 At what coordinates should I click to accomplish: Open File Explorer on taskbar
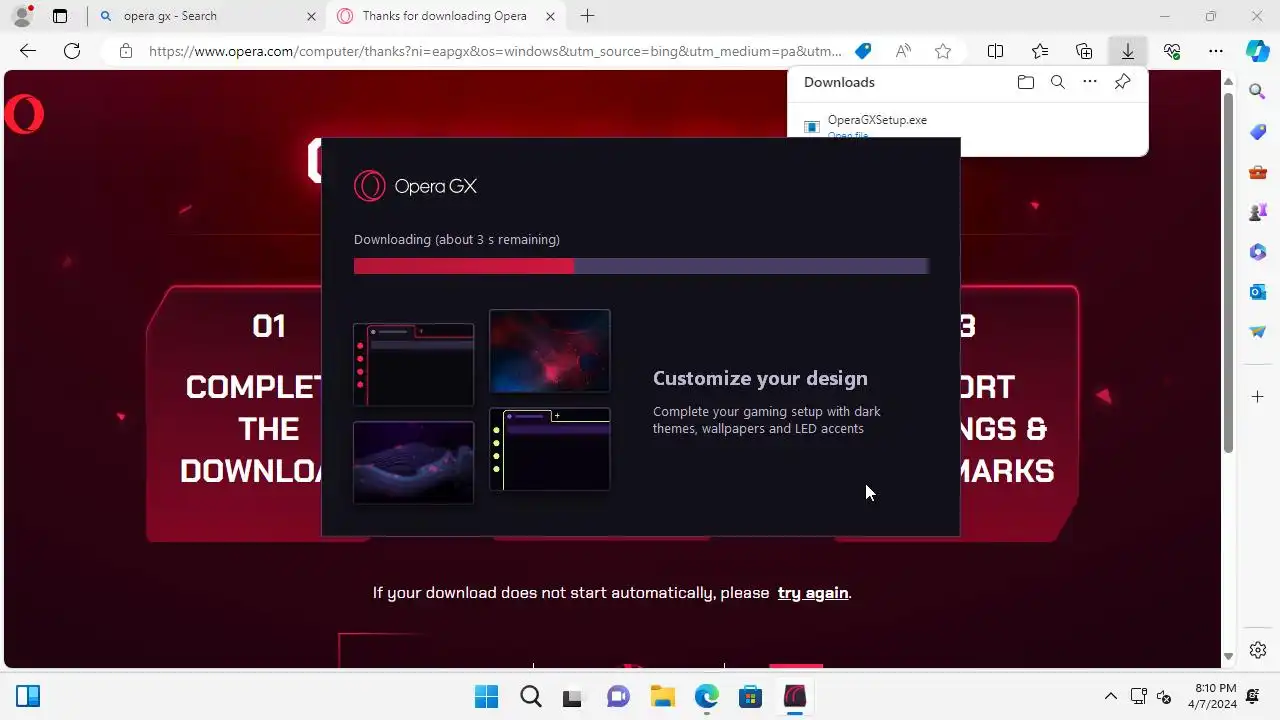pos(662,696)
